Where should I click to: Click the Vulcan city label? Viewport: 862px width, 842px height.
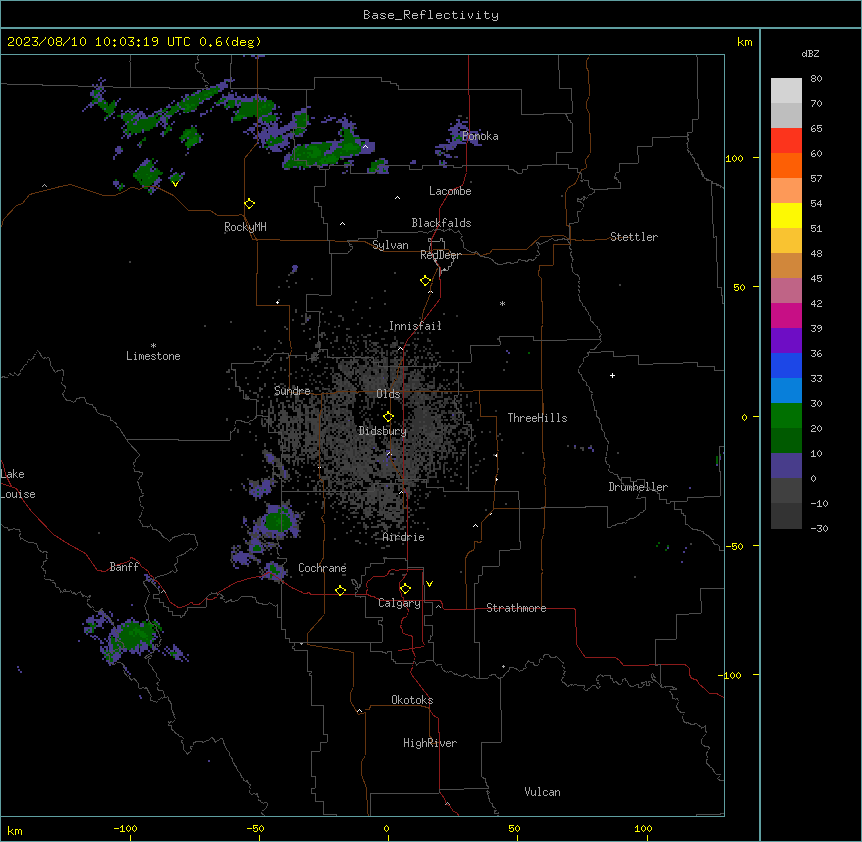542,792
